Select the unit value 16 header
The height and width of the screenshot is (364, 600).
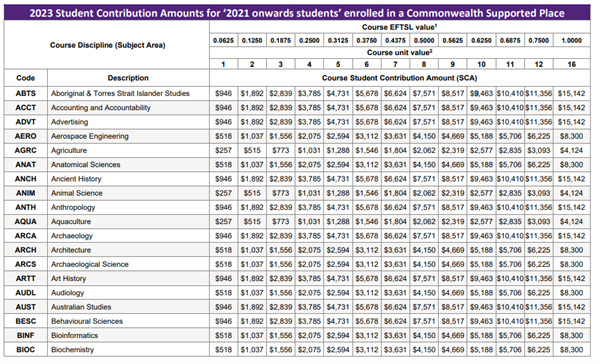(x=572, y=64)
